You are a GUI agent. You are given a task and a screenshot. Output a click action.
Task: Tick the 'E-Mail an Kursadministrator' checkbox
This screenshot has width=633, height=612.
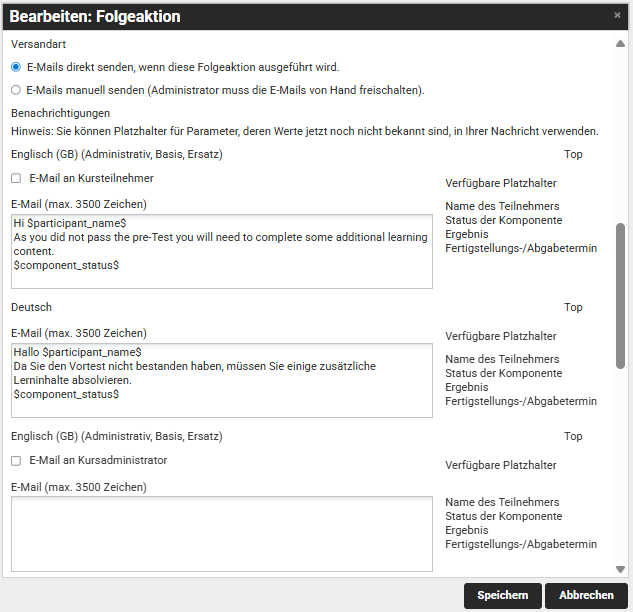pos(16,461)
